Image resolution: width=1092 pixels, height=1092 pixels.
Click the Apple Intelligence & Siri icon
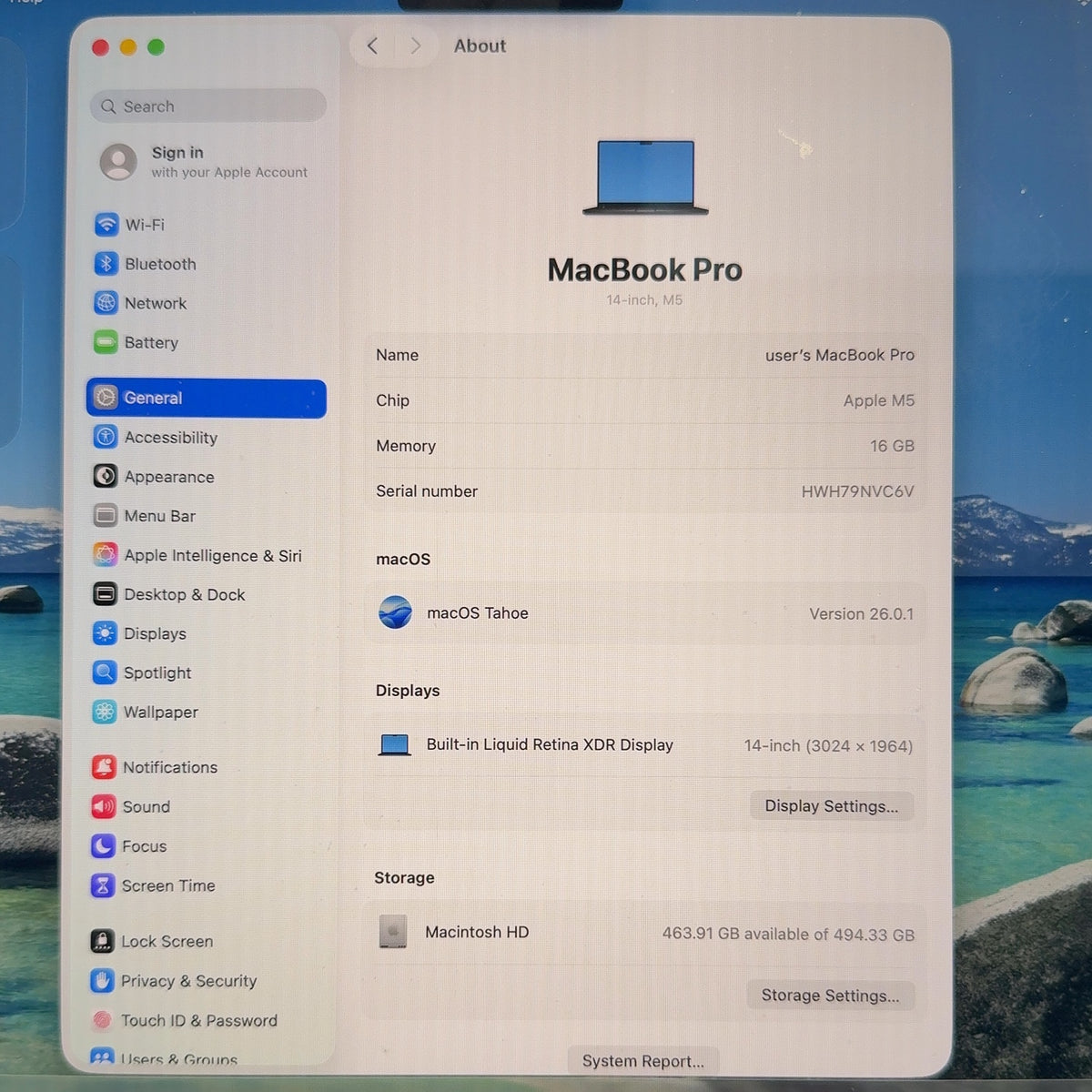[x=106, y=555]
